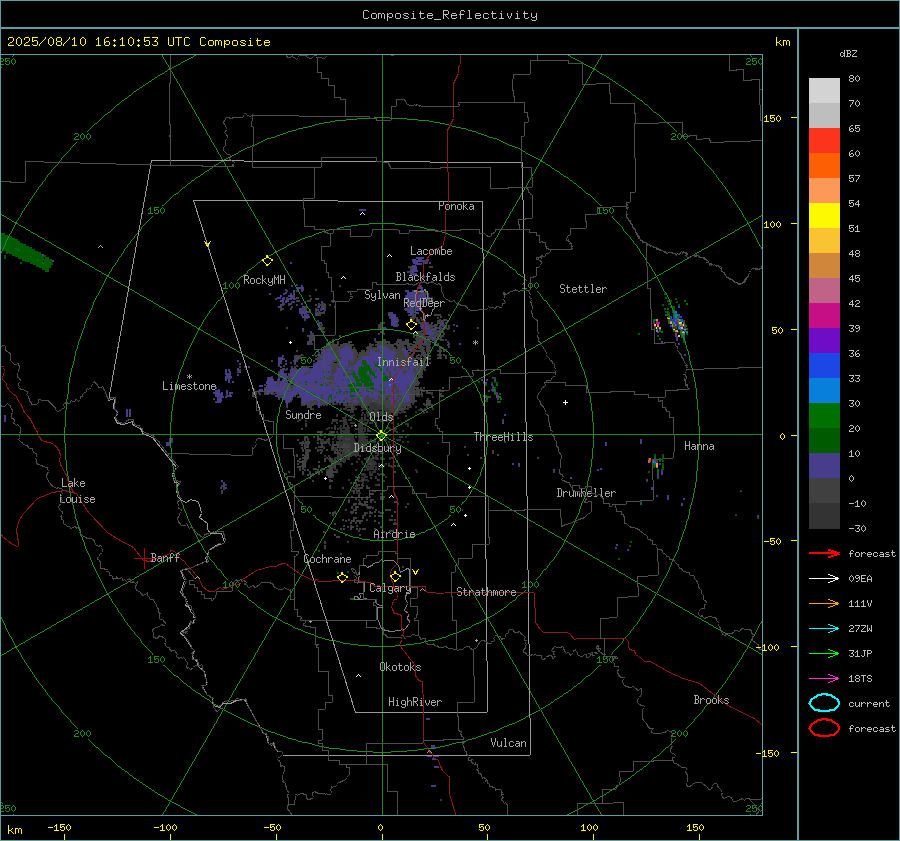This screenshot has width=900, height=841.
Task: Click the Stettler town label
Action: tap(583, 289)
